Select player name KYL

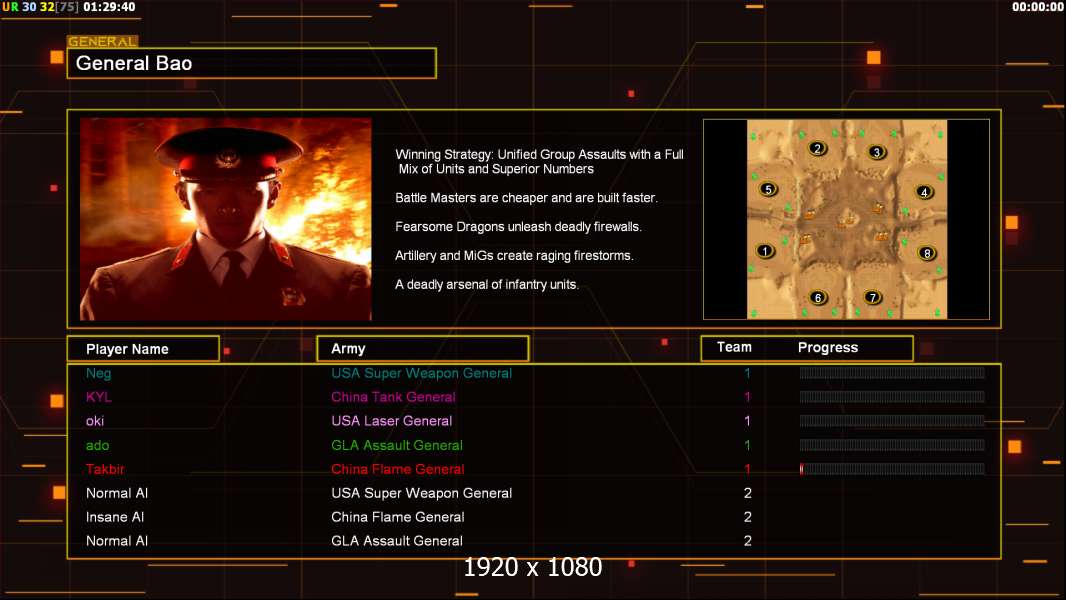pos(99,397)
